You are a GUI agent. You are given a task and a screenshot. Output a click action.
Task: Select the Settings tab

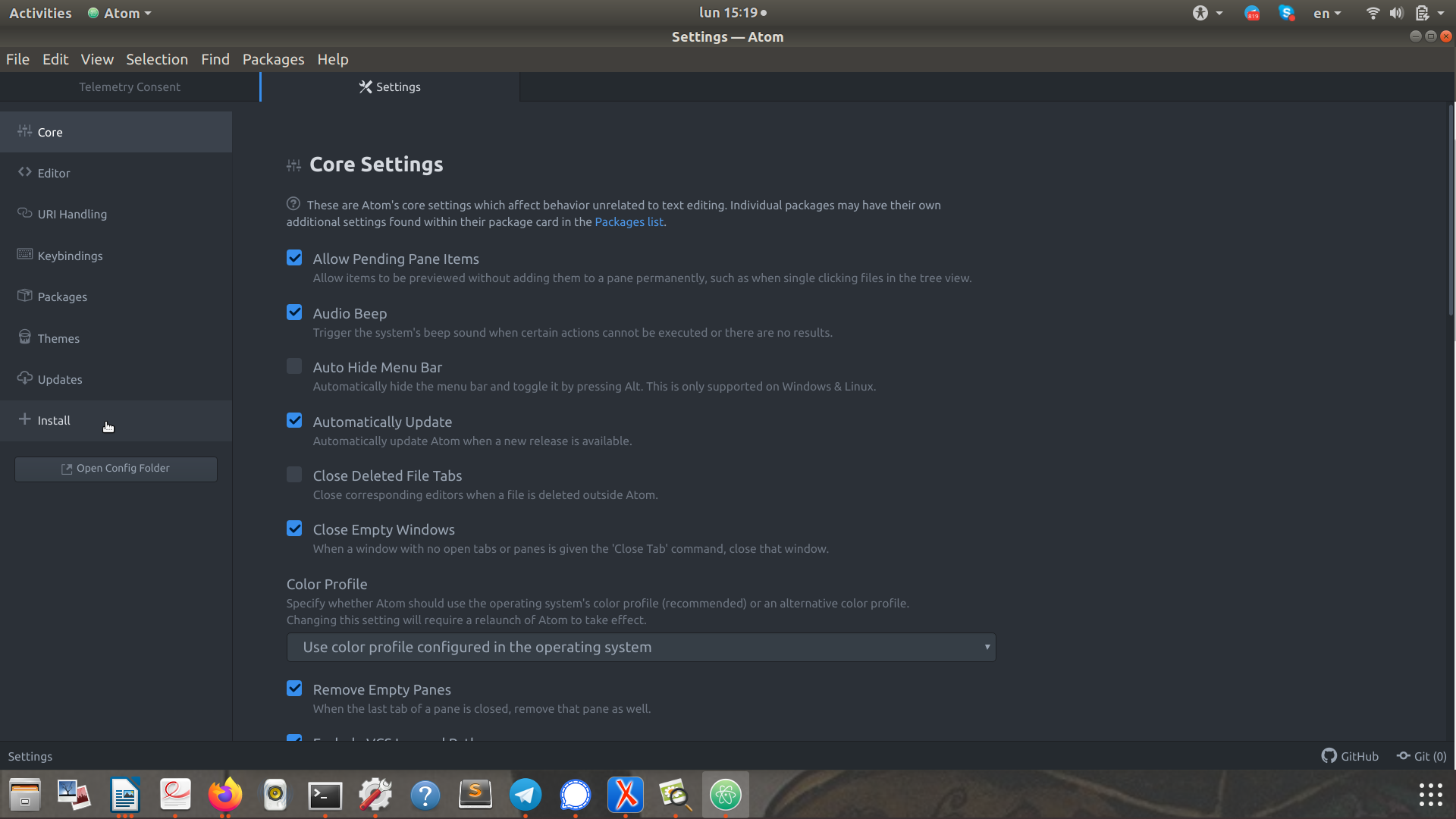coord(390,86)
